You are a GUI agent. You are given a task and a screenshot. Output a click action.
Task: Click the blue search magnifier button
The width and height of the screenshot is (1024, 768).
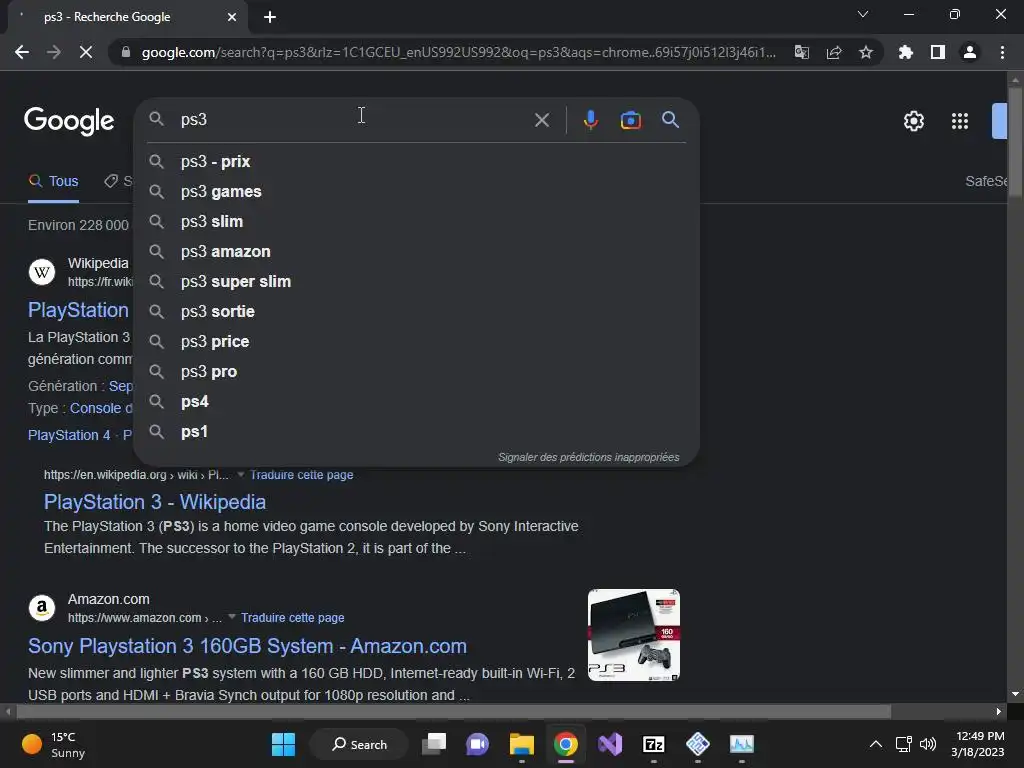670,120
